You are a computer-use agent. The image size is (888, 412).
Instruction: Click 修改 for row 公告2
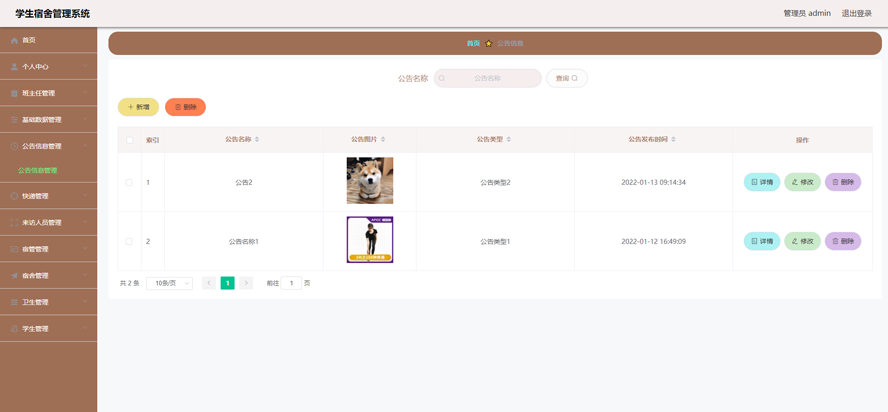point(802,182)
